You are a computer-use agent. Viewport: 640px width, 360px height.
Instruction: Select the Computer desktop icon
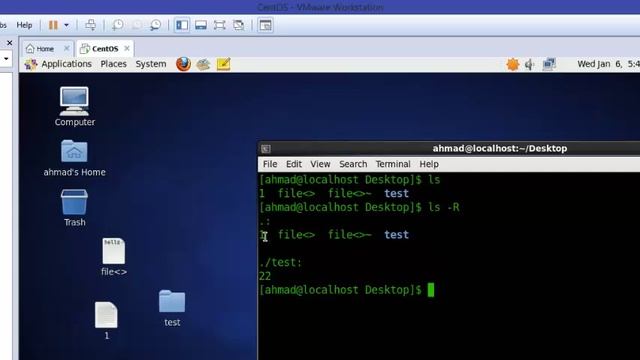pos(74,106)
